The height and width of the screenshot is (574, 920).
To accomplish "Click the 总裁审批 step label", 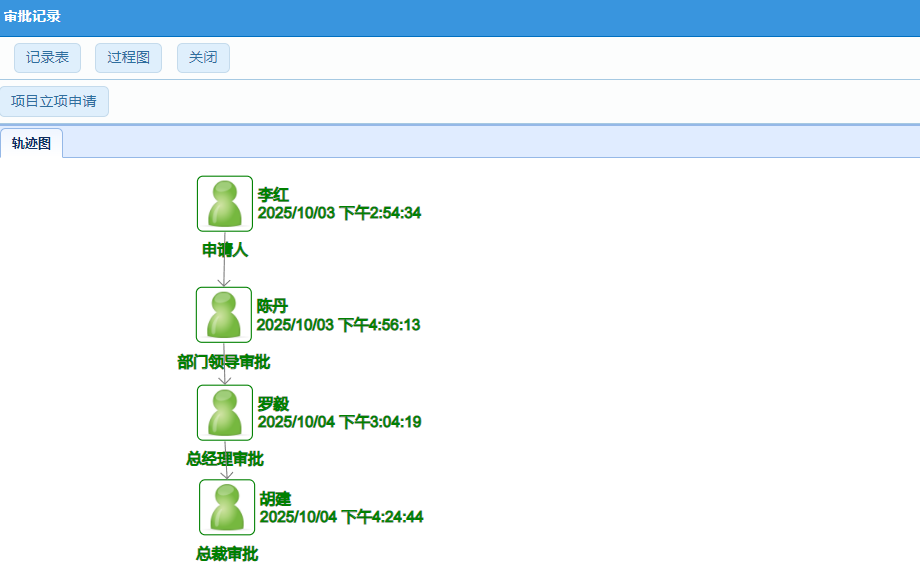I will pyautogui.click(x=227, y=554).
